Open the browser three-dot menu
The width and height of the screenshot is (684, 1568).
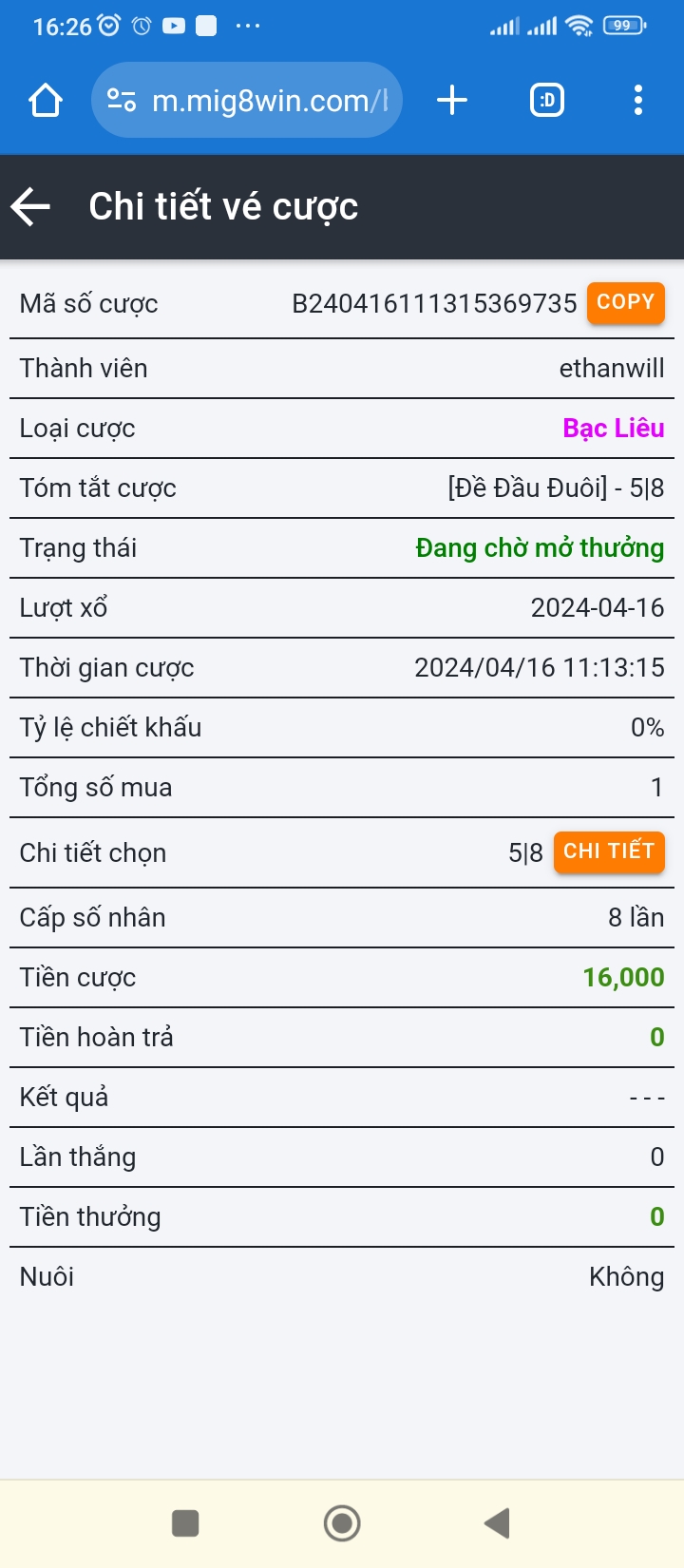637,100
